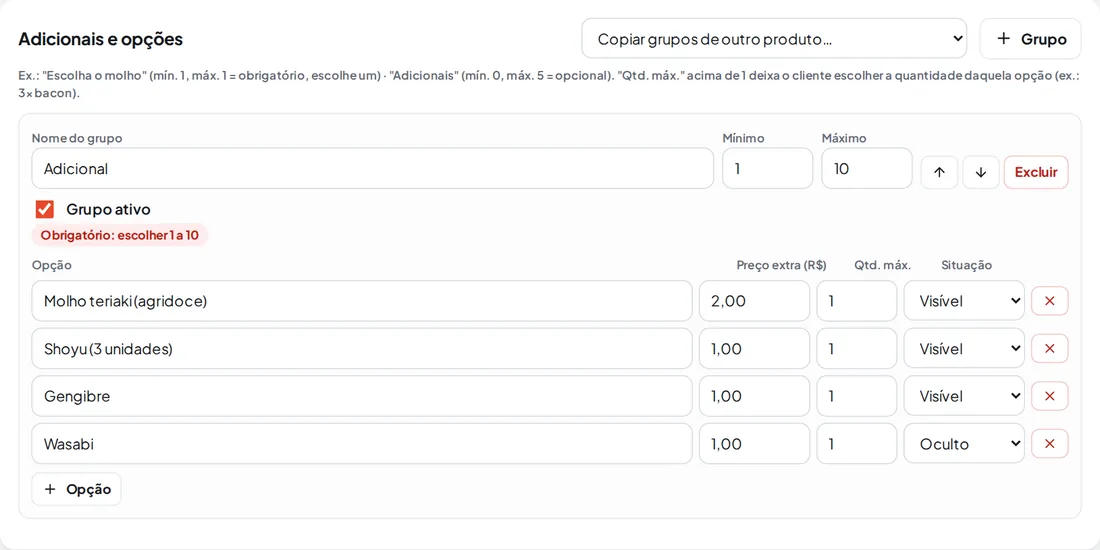This screenshot has height=550, width=1100.
Task: Edit the Gengibre option name field
Action: click(x=362, y=396)
